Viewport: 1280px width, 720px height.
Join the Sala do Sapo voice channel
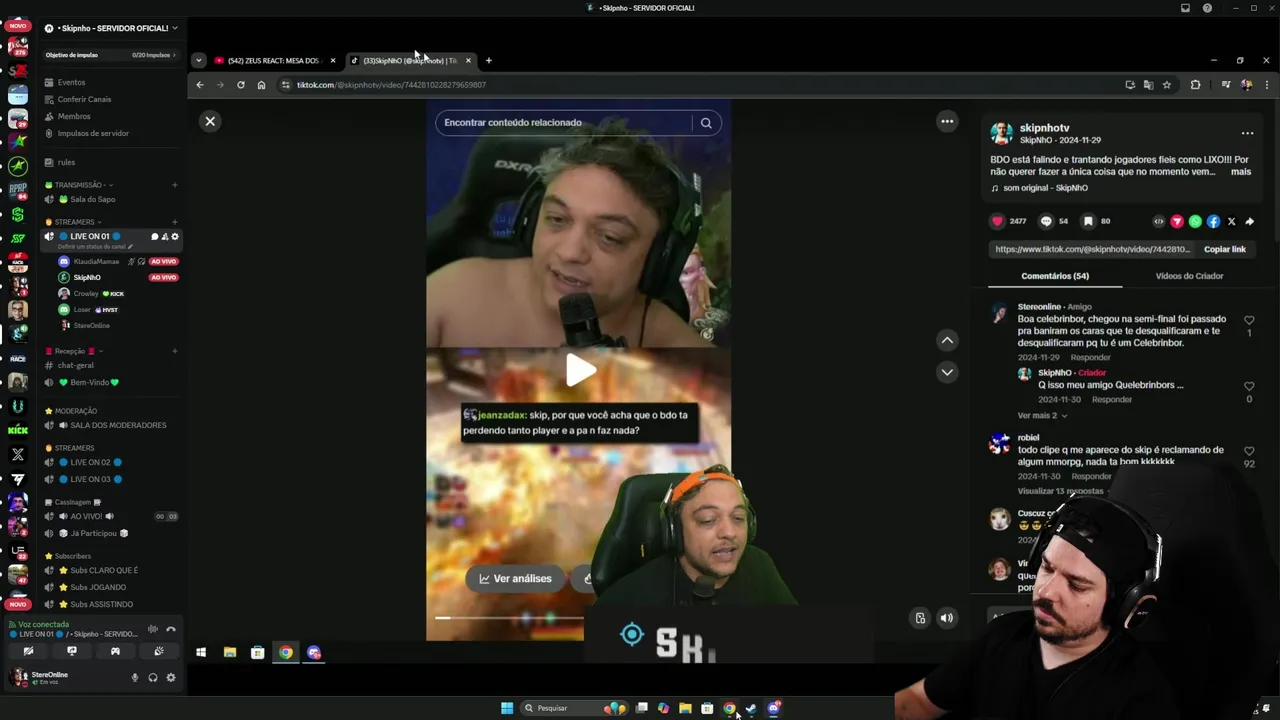point(92,199)
